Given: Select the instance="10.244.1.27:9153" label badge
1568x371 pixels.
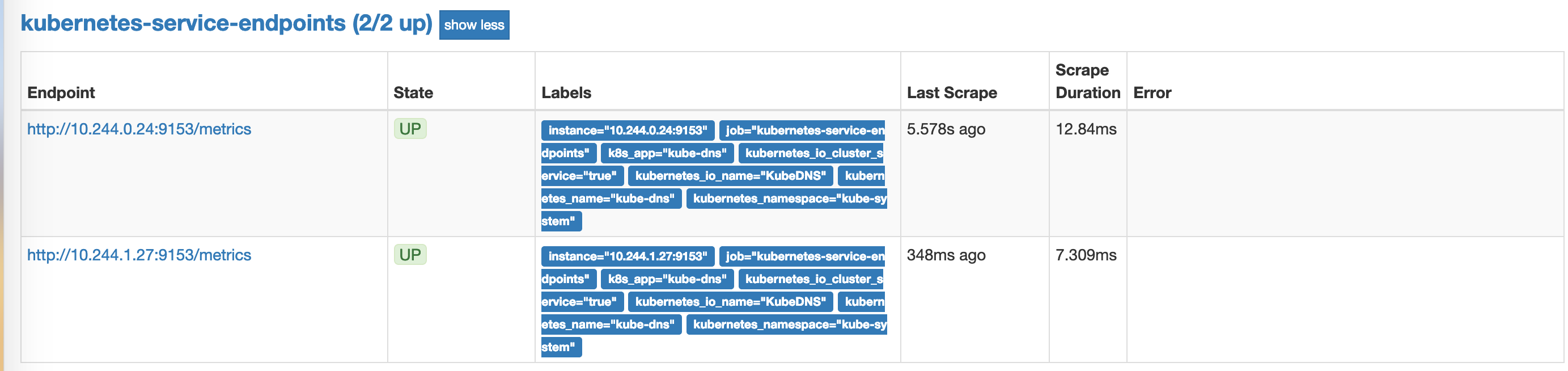Looking at the screenshot, I should [627, 256].
